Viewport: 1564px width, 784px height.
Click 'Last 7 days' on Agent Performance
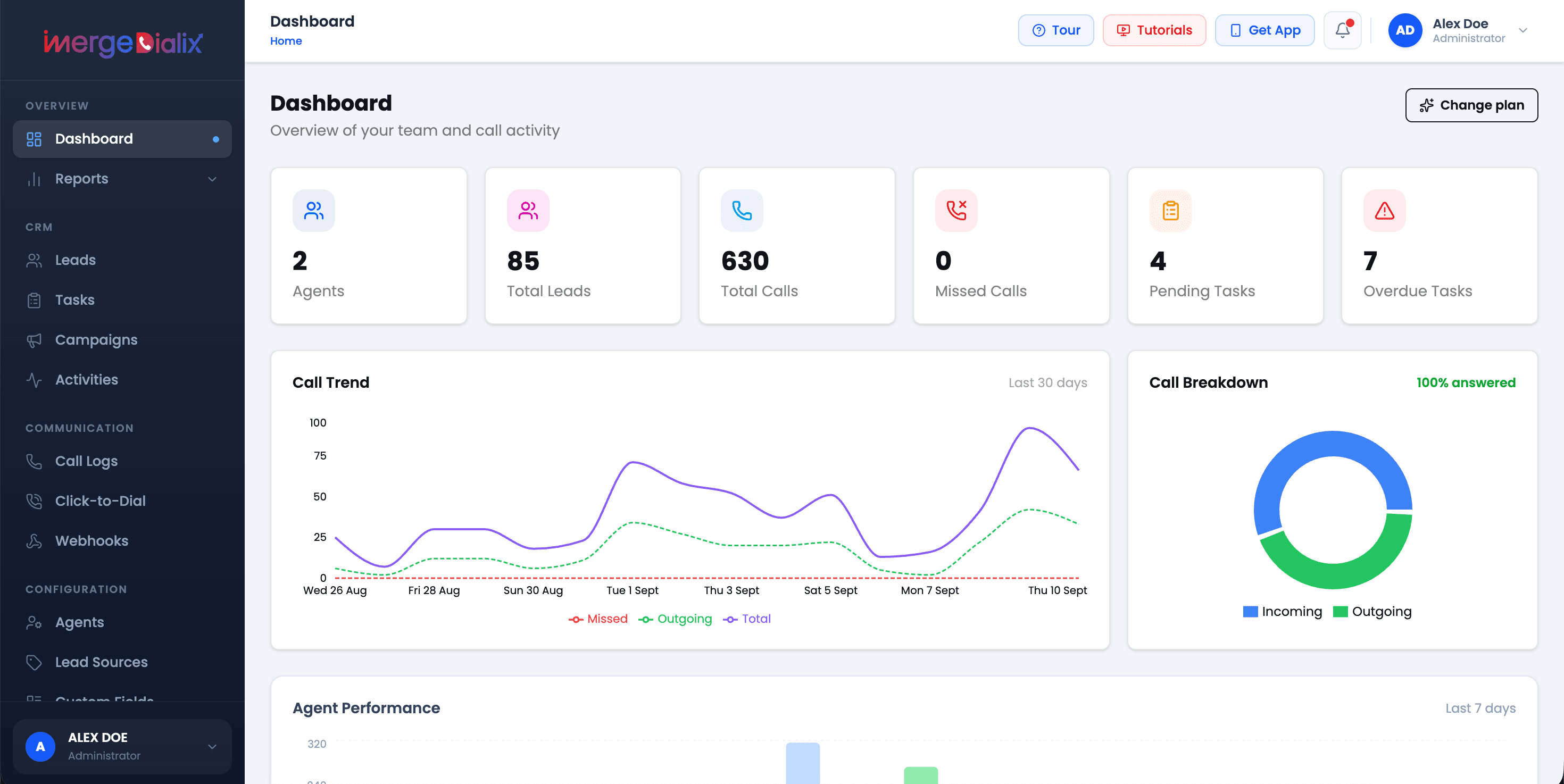click(x=1480, y=708)
